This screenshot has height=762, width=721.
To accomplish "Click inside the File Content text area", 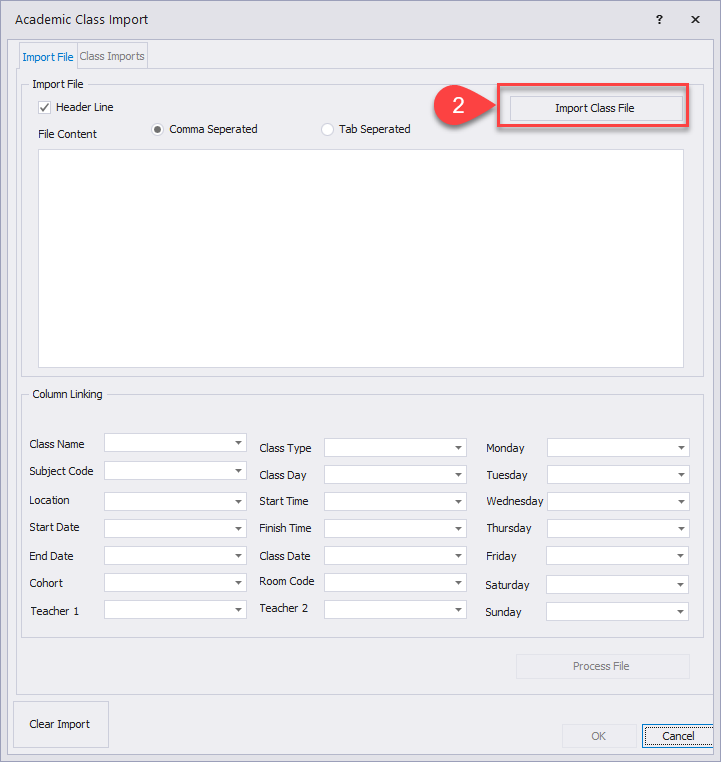I will tap(360, 258).
